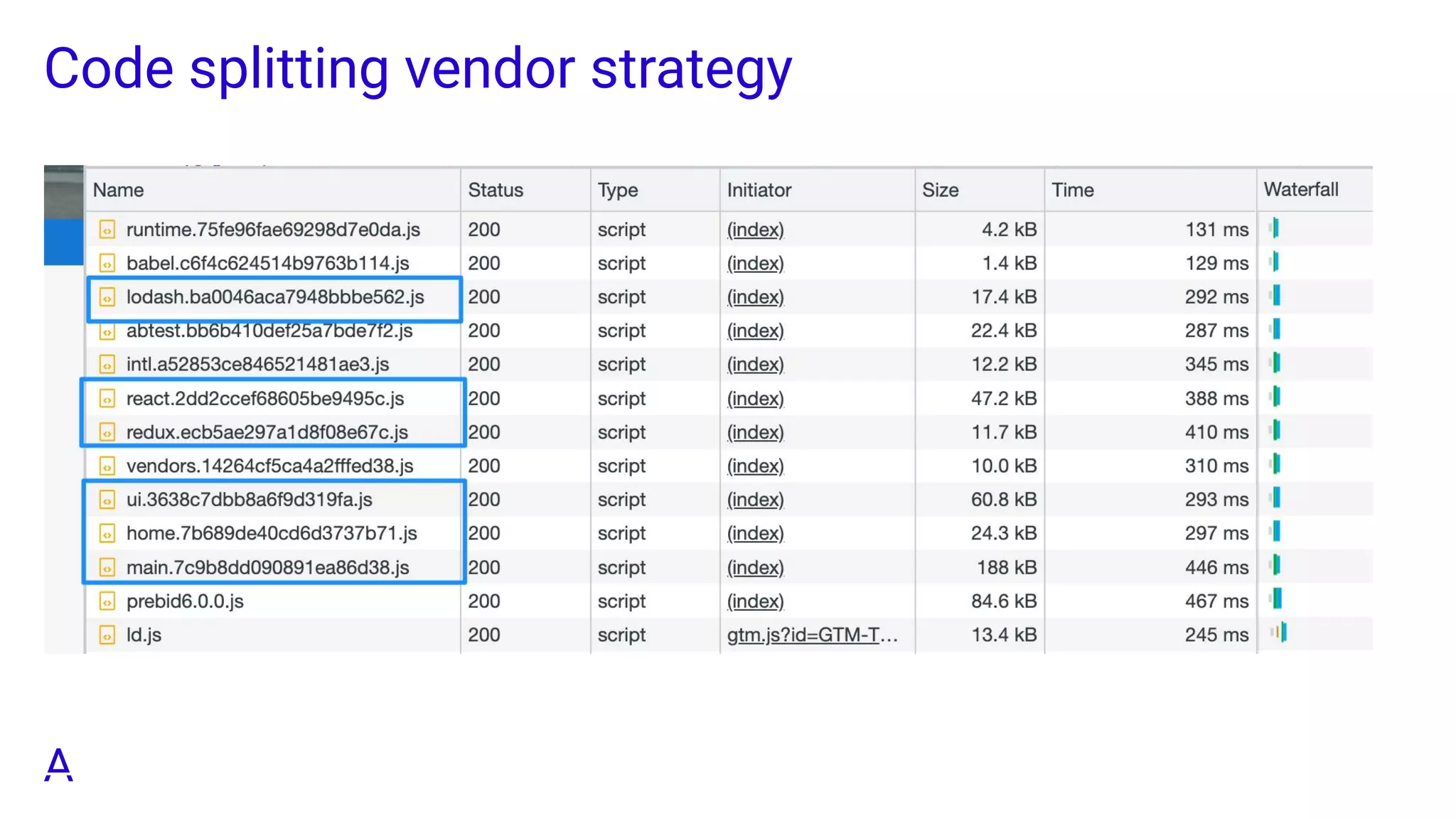
Task: Select the vendors.14264cf5ca4a2fffed38.js request
Action: [x=269, y=466]
